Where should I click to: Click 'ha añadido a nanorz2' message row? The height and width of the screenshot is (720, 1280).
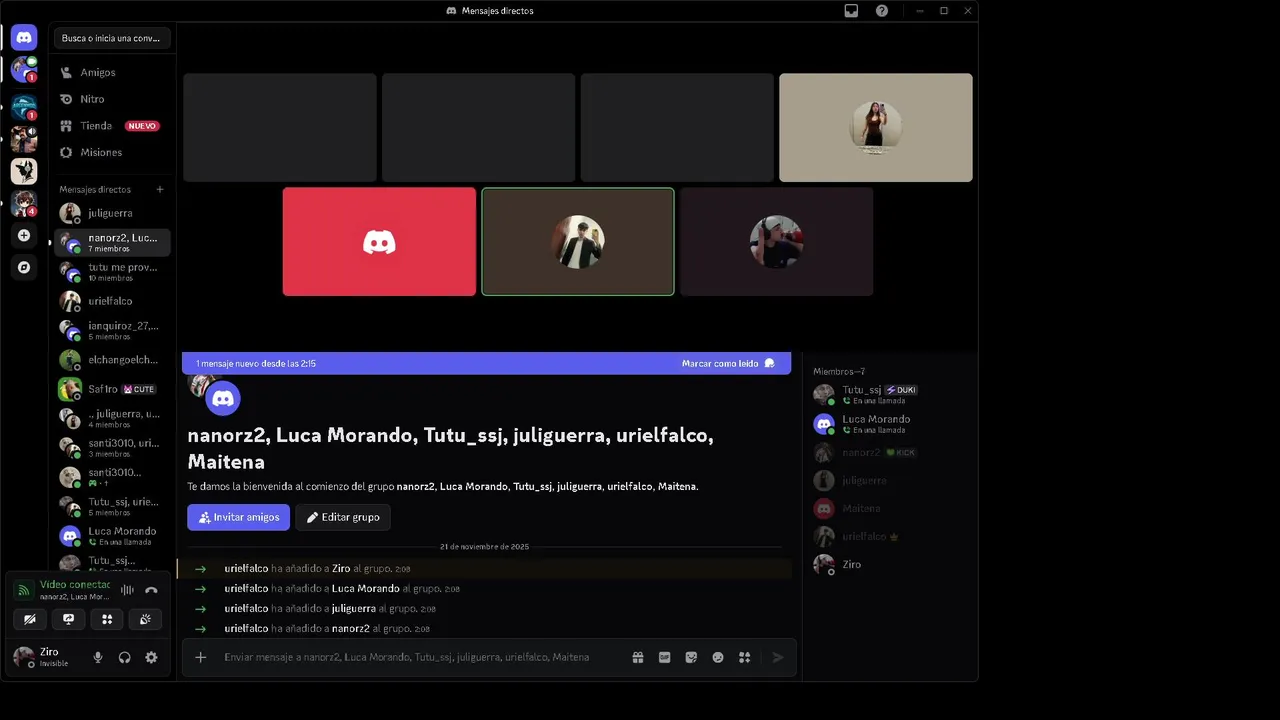coord(485,628)
